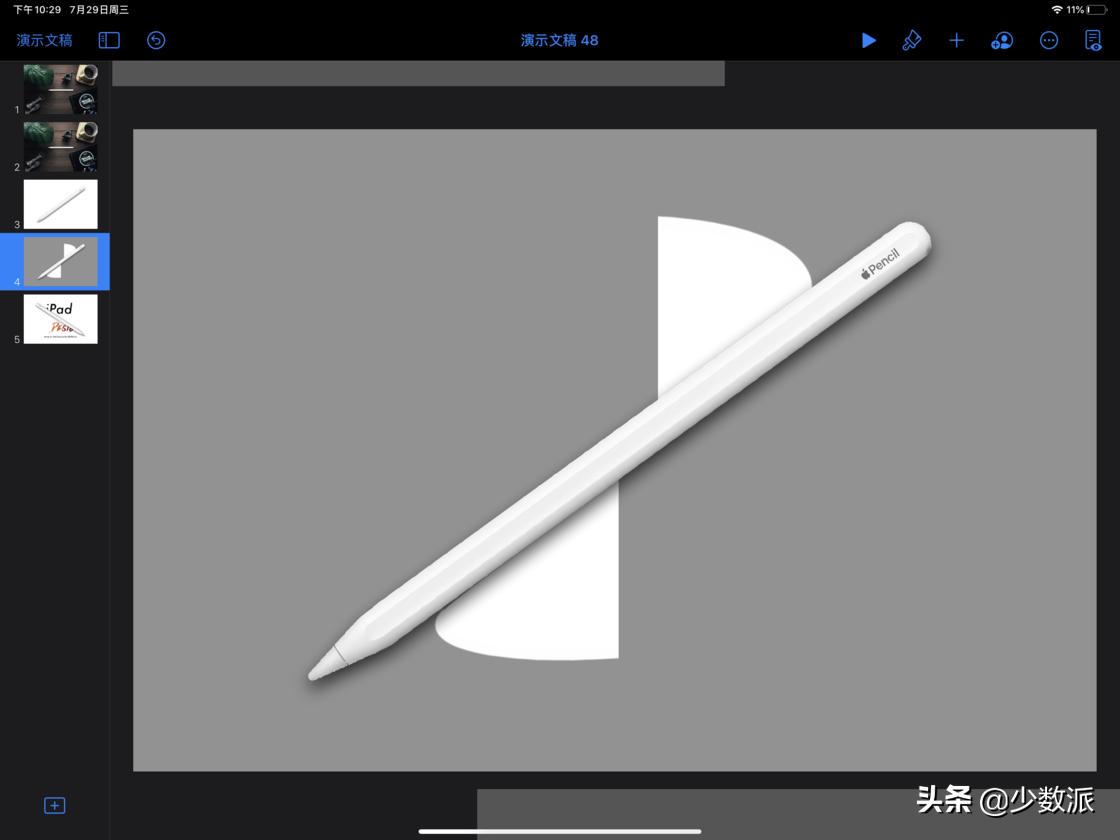Viewport: 1120px width, 840px height.
Task: Tap the currently highlighted slide 4 thumbnail
Action: (58, 261)
